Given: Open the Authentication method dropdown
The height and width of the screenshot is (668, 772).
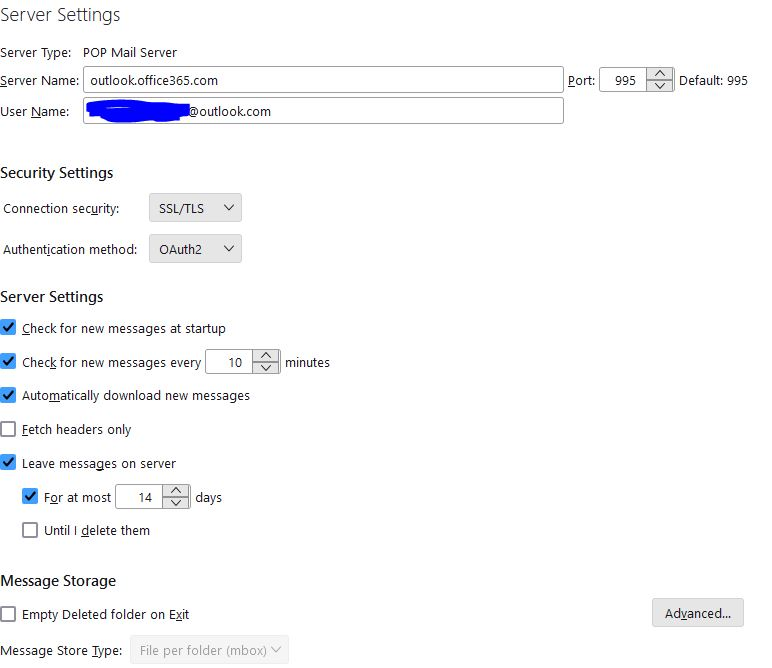Looking at the screenshot, I should click(x=195, y=249).
